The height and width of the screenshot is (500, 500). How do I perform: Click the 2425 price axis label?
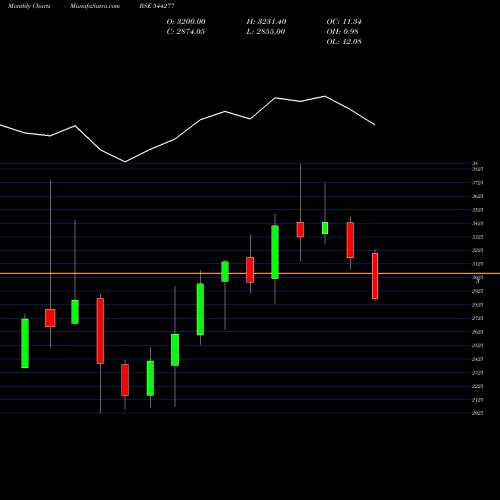[x=478, y=359]
